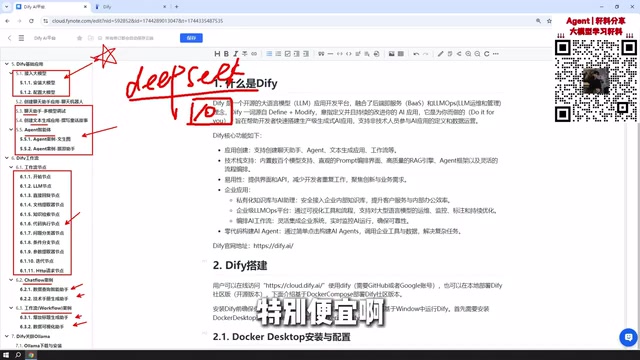This screenshot has width=640, height=360.
Task: Toggle italic formatting in editor toolbar
Action: pos(236,54)
